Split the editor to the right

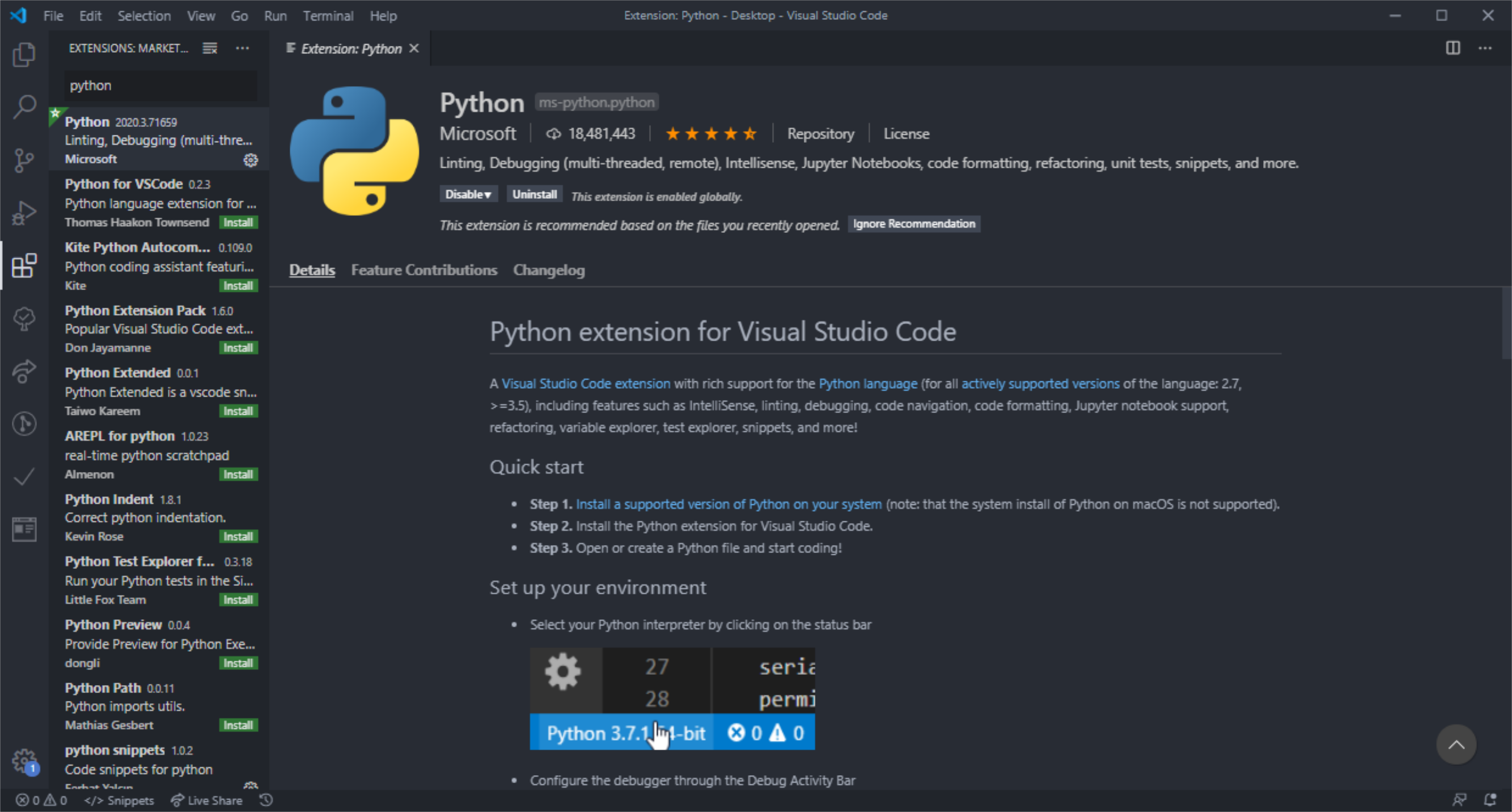click(1452, 48)
